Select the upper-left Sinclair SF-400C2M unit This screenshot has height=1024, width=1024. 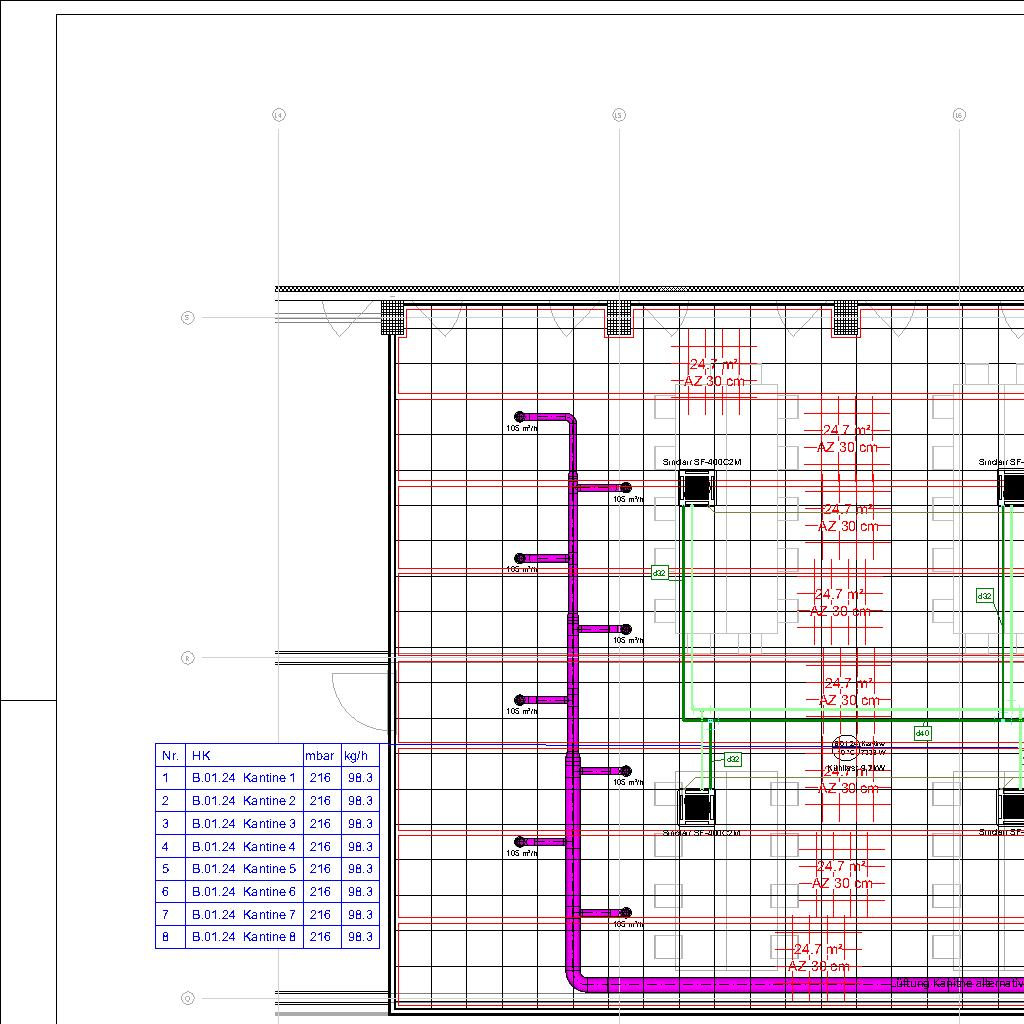697,488
